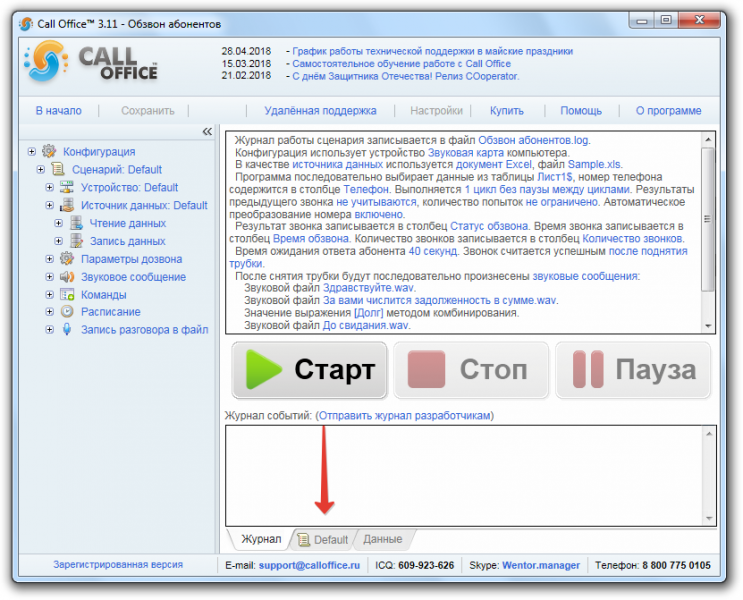Open О программе

coord(668,111)
